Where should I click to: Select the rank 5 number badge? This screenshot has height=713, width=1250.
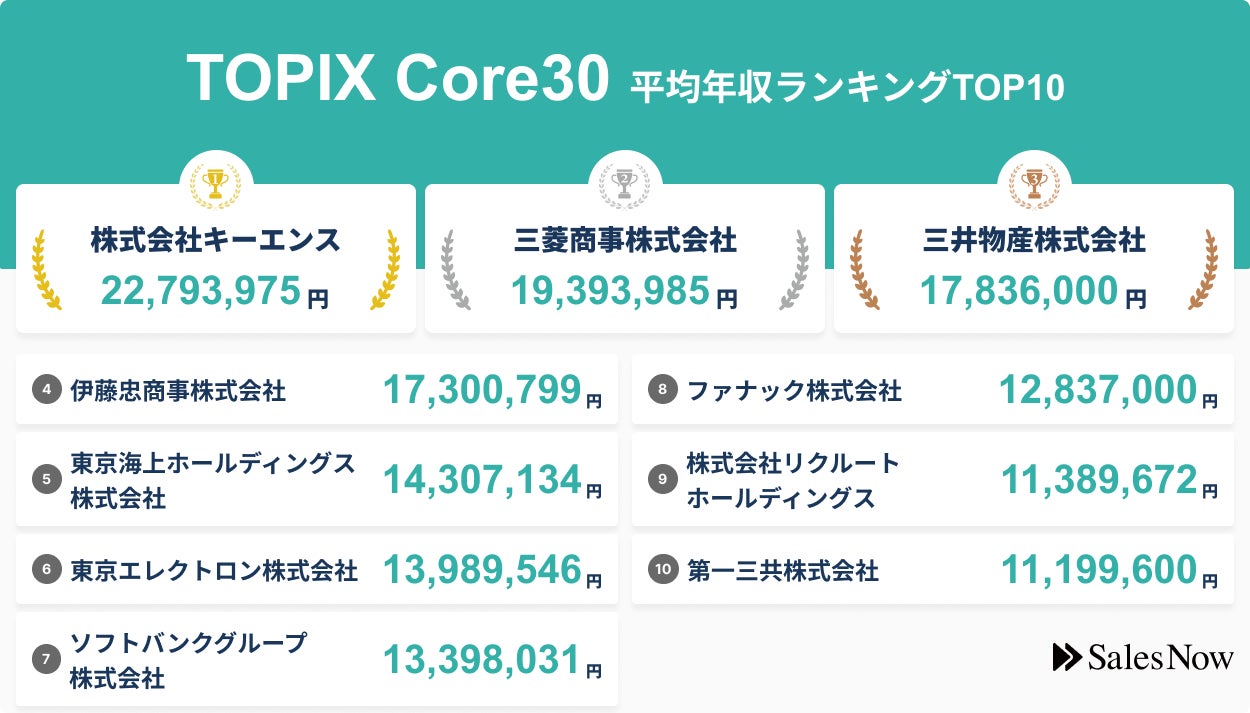click(46, 480)
